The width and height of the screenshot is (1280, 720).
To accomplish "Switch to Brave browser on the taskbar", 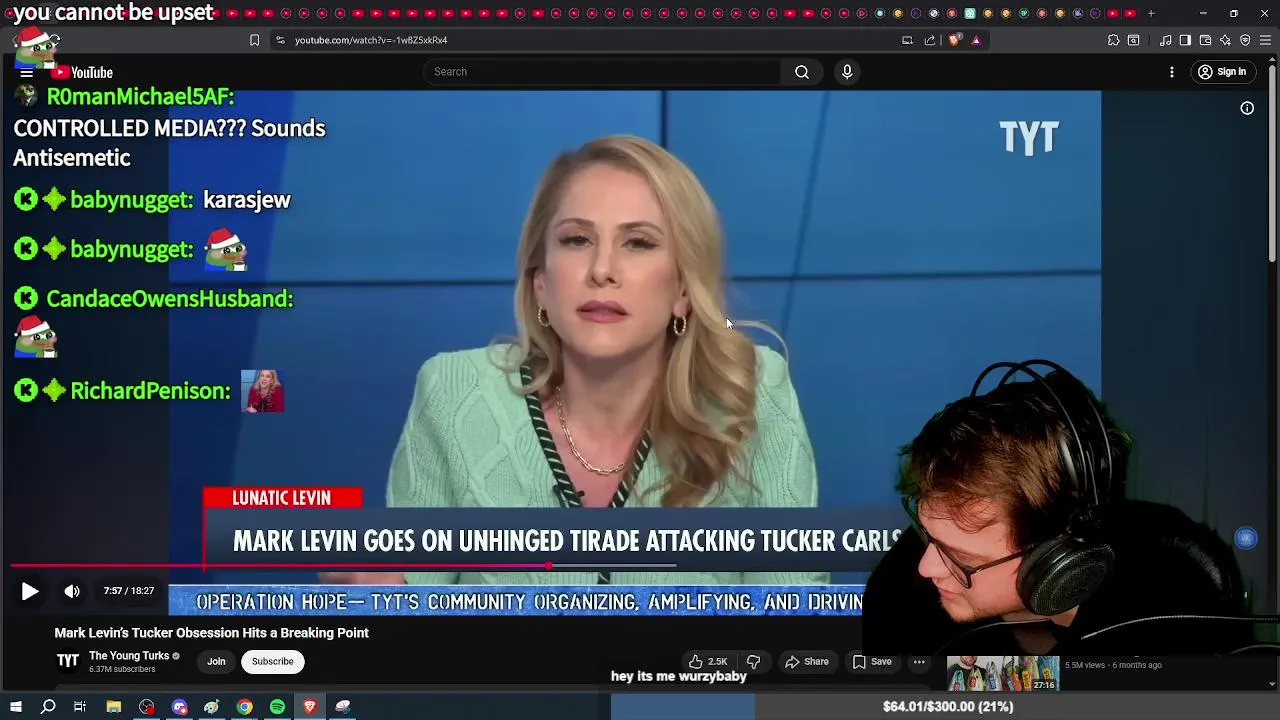I will (x=310, y=707).
